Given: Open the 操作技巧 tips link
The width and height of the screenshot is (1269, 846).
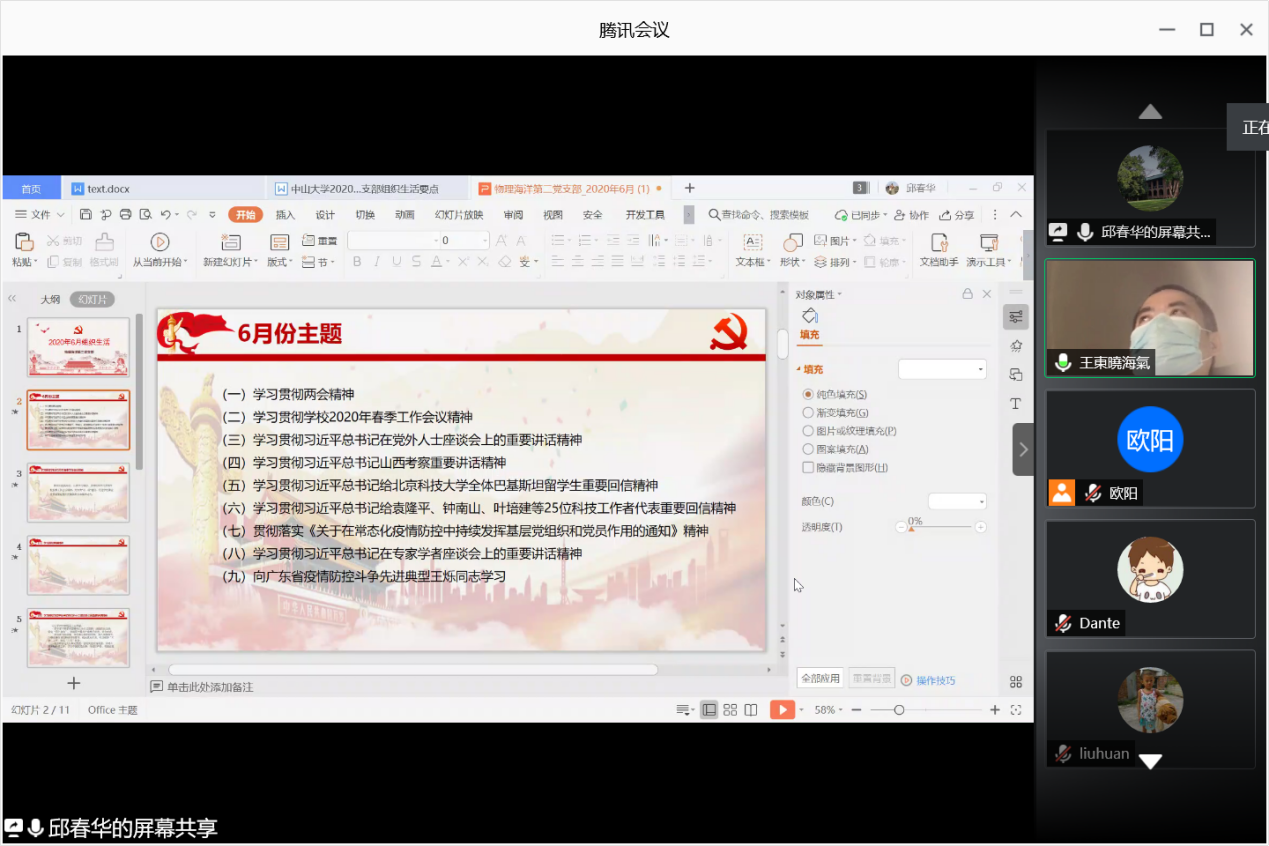Looking at the screenshot, I should 936,678.
